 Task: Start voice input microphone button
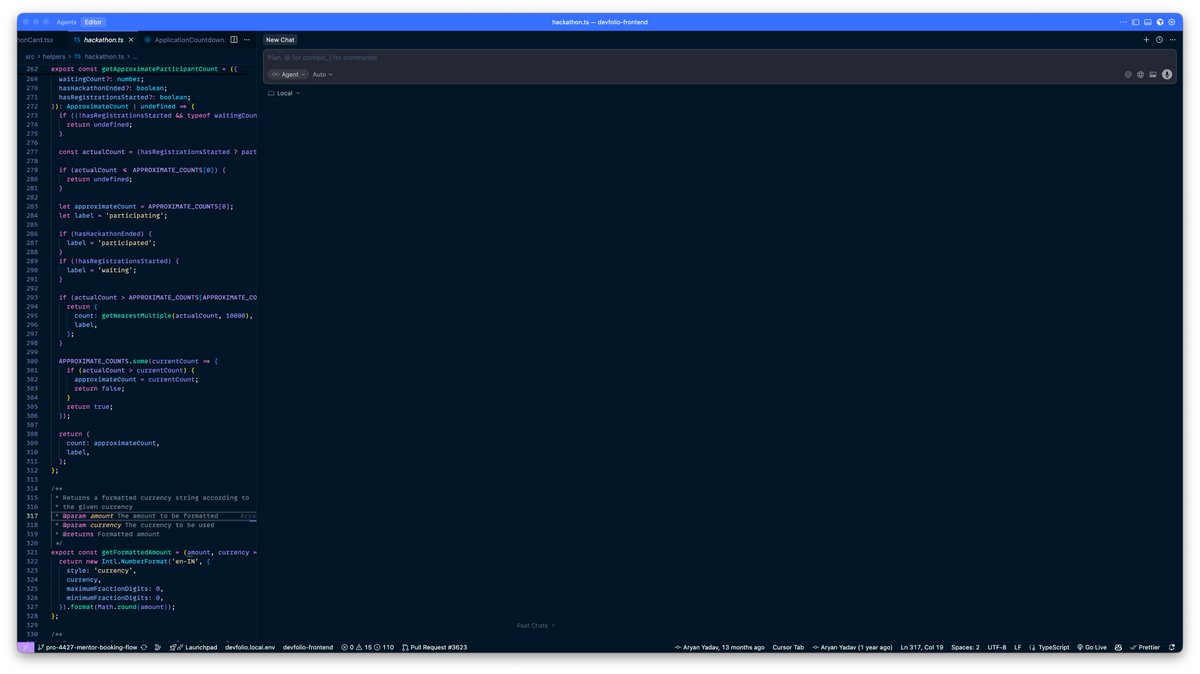(1167, 75)
